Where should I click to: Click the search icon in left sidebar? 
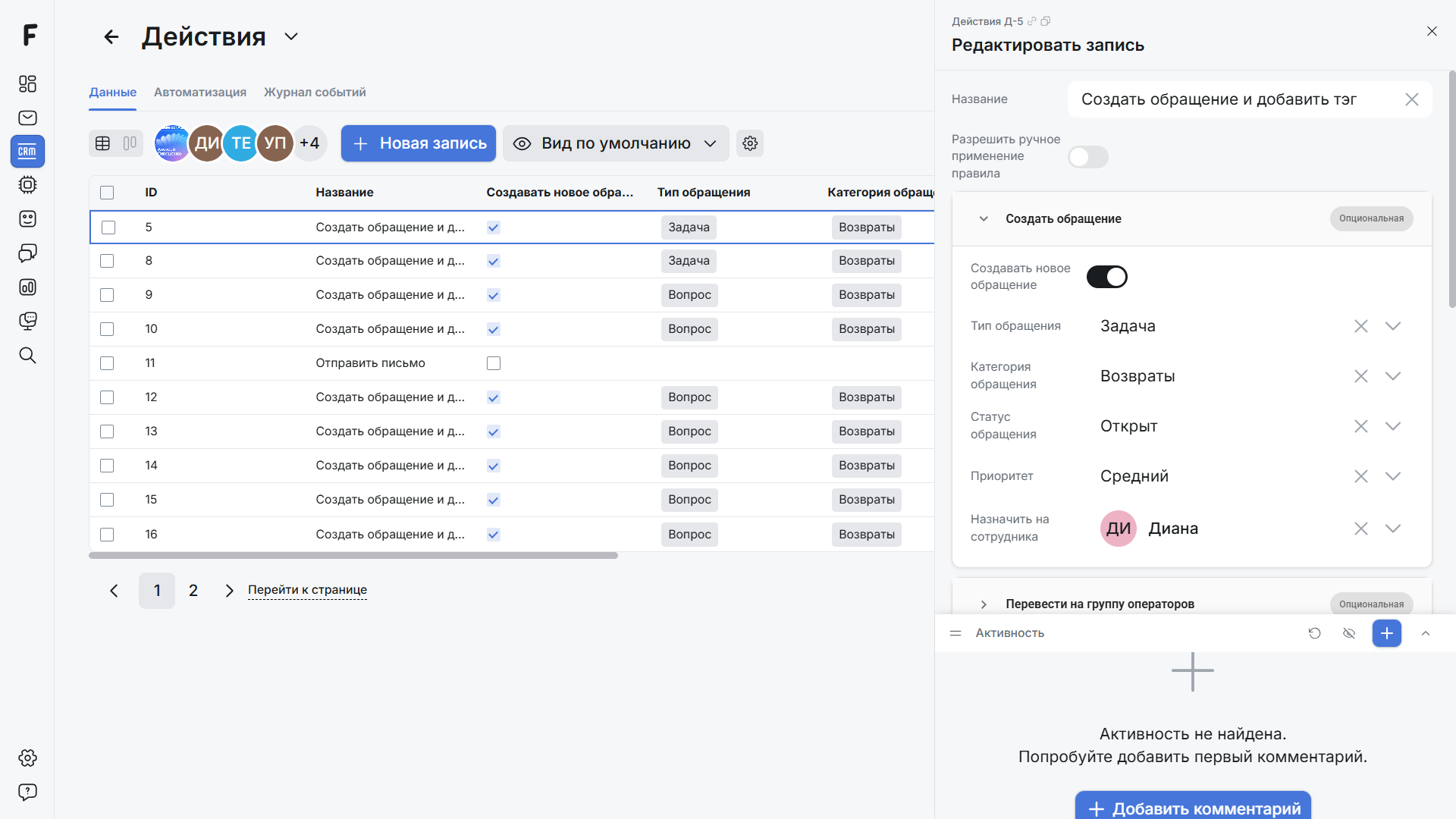[27, 355]
